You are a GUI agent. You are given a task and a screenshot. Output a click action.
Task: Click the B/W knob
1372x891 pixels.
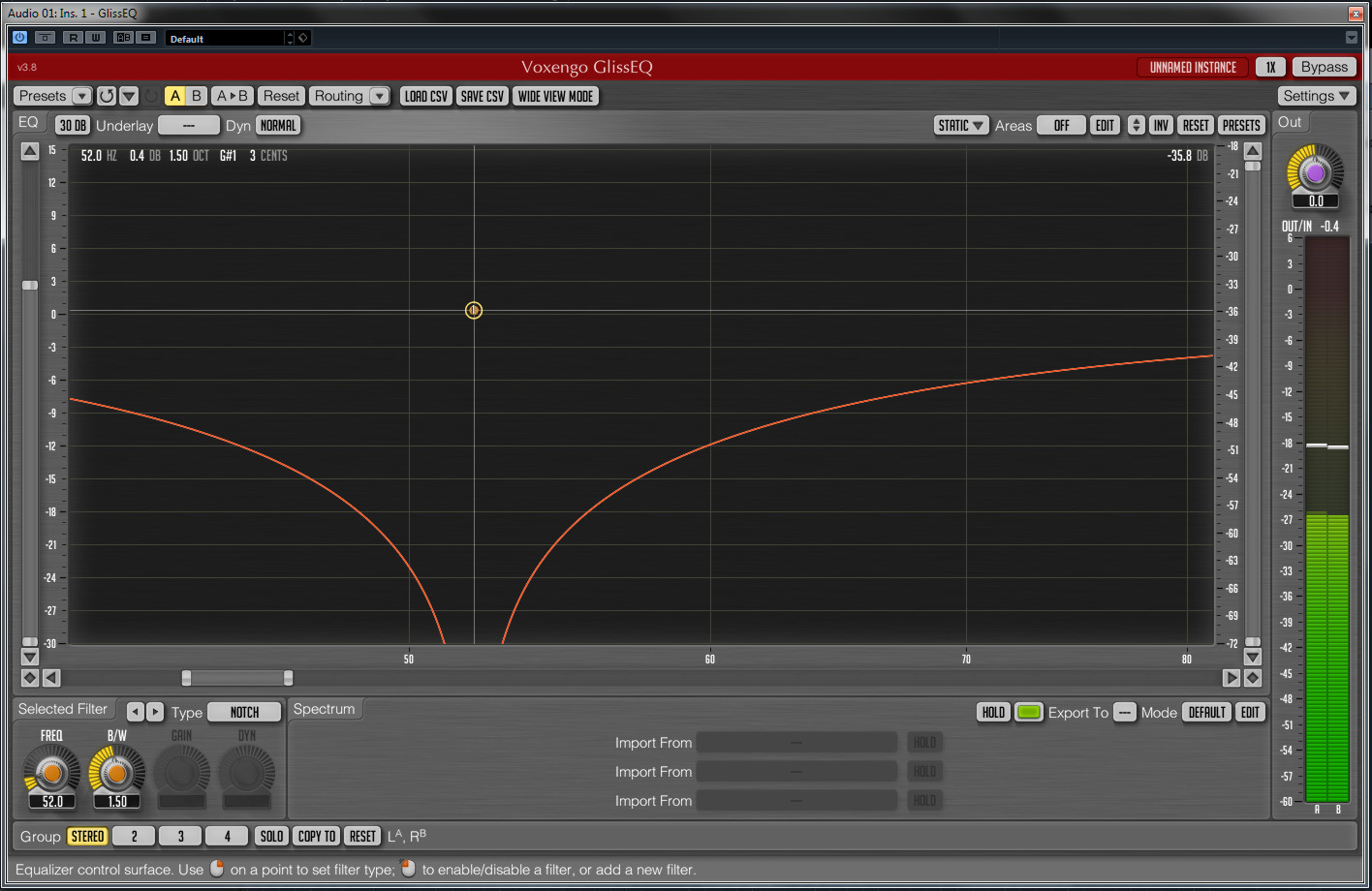pyautogui.click(x=117, y=773)
